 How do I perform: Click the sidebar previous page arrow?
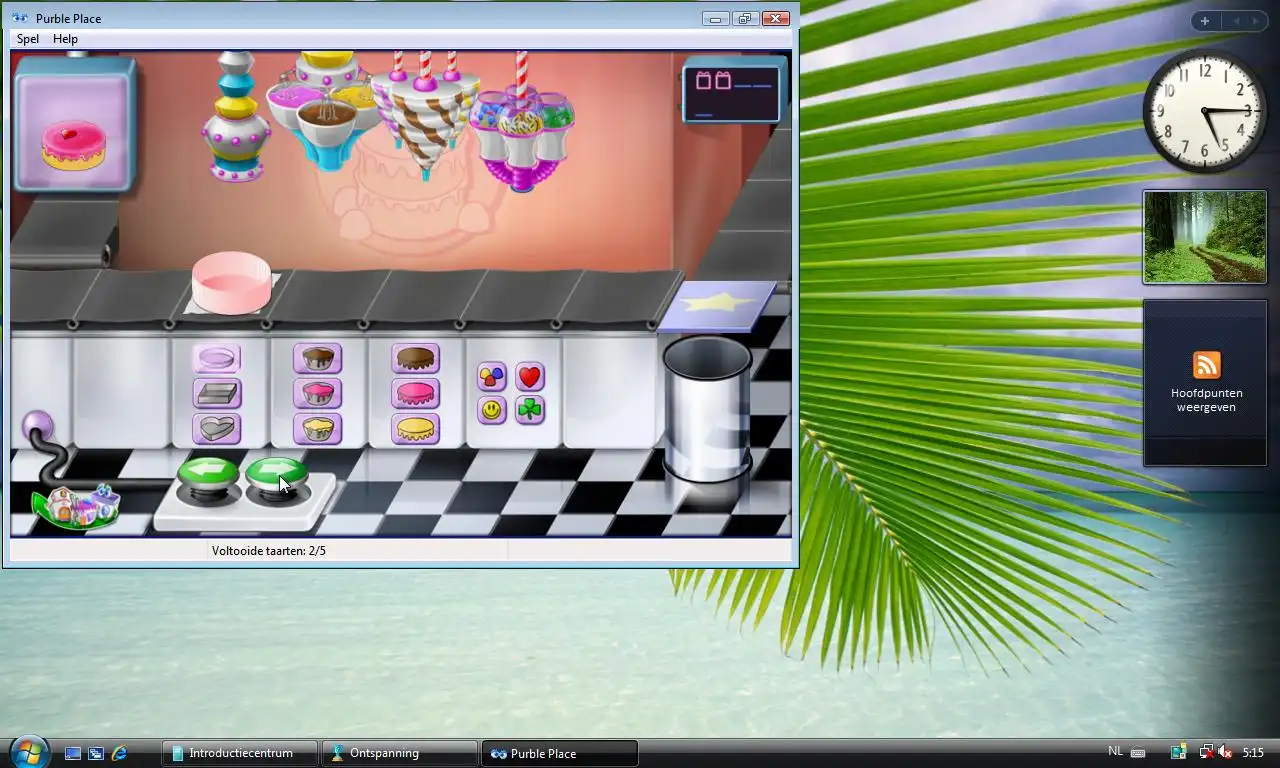[x=1236, y=21]
